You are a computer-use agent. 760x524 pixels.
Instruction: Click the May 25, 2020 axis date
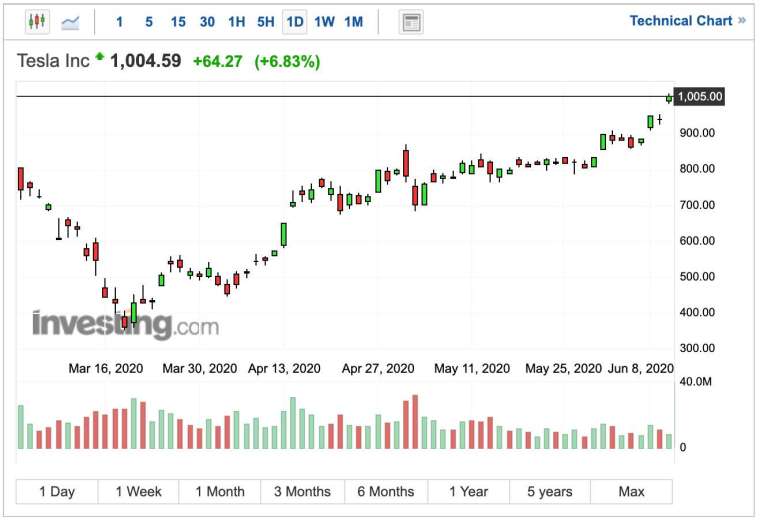pyautogui.click(x=564, y=368)
